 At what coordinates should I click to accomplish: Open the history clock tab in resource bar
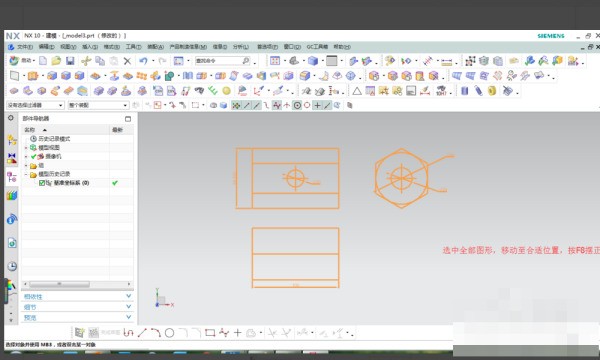(x=12, y=266)
